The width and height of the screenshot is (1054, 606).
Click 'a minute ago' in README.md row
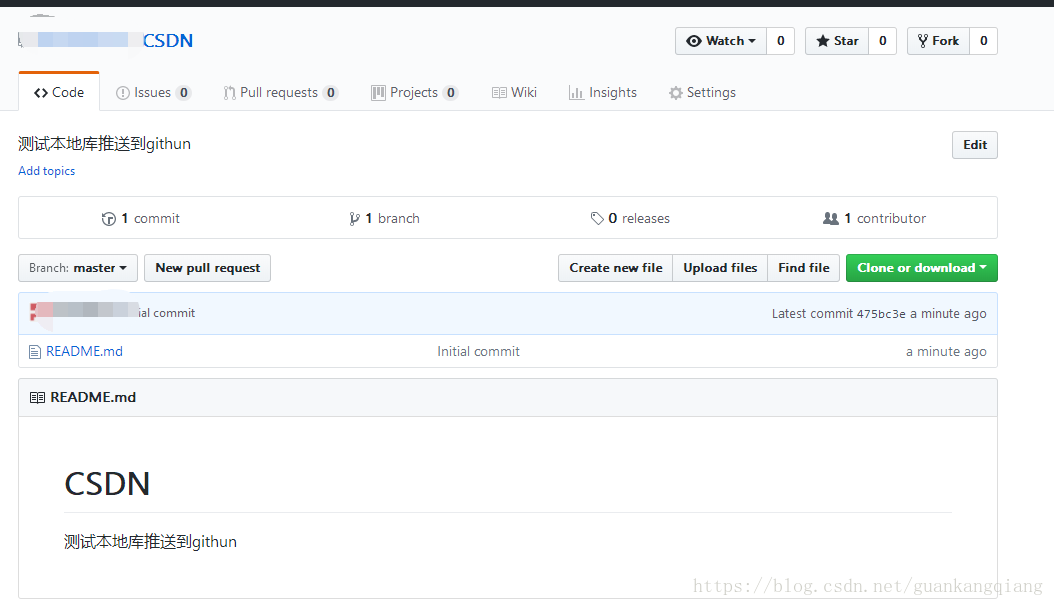tap(946, 351)
